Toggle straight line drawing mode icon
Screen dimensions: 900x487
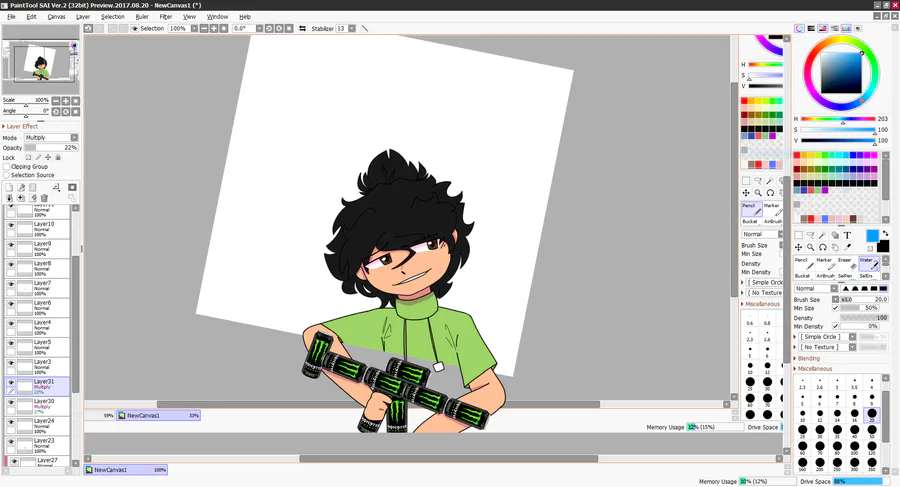click(364, 28)
